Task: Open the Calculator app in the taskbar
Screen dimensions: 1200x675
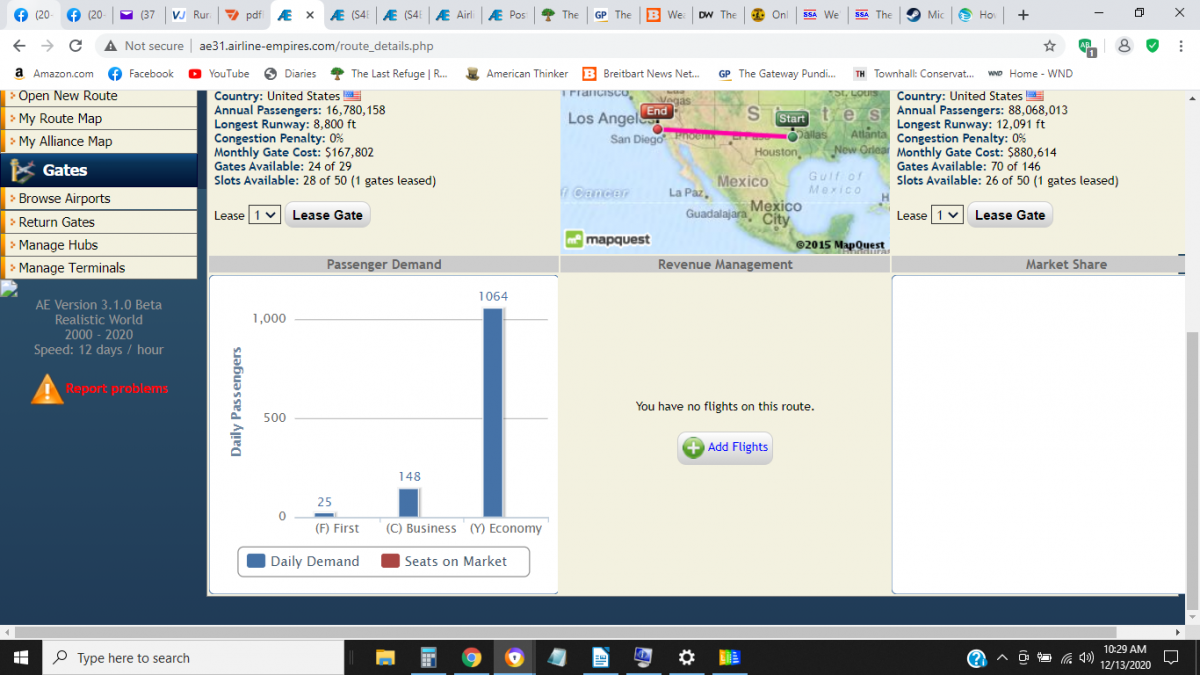Action: (x=428, y=657)
